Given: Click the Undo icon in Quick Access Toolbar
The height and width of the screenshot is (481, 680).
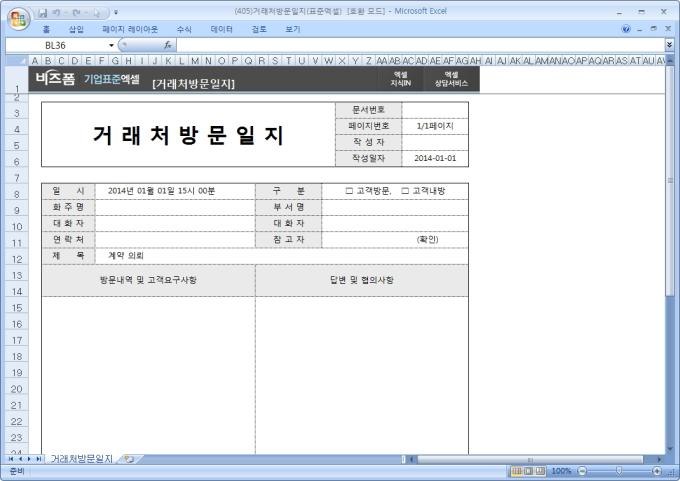Looking at the screenshot, I should (x=56, y=13).
